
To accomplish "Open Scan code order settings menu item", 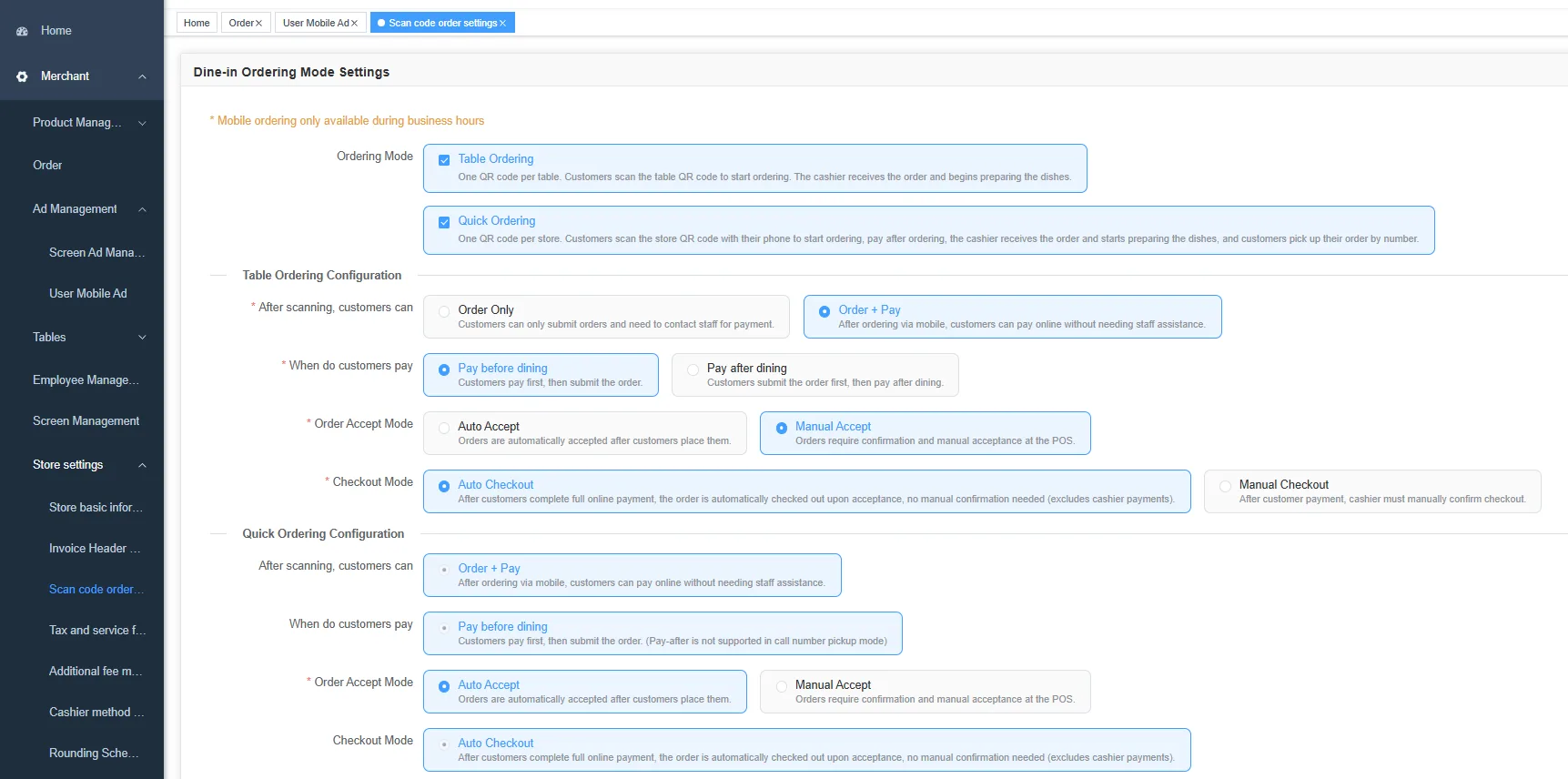I will coord(82,590).
